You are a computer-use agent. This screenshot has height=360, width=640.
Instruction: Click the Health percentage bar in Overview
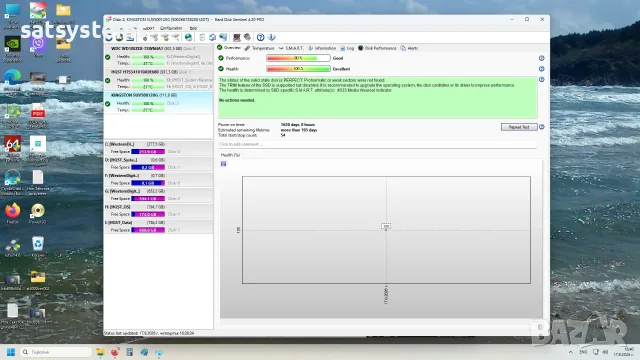click(x=298, y=69)
